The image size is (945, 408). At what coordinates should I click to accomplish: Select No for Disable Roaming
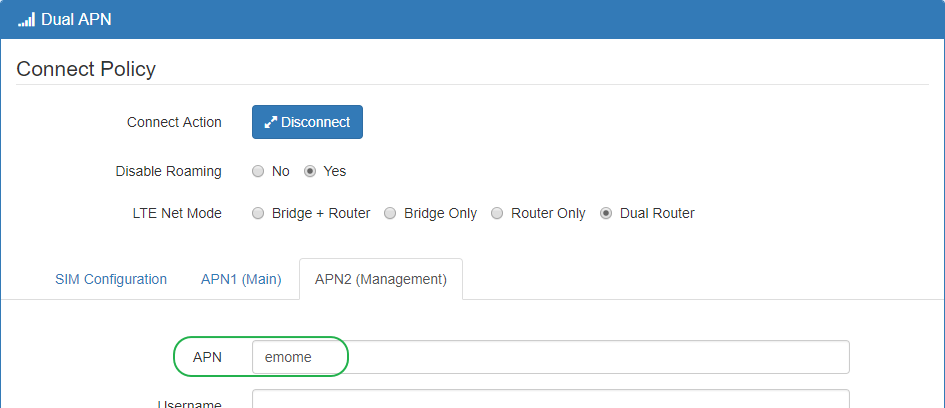[258, 171]
